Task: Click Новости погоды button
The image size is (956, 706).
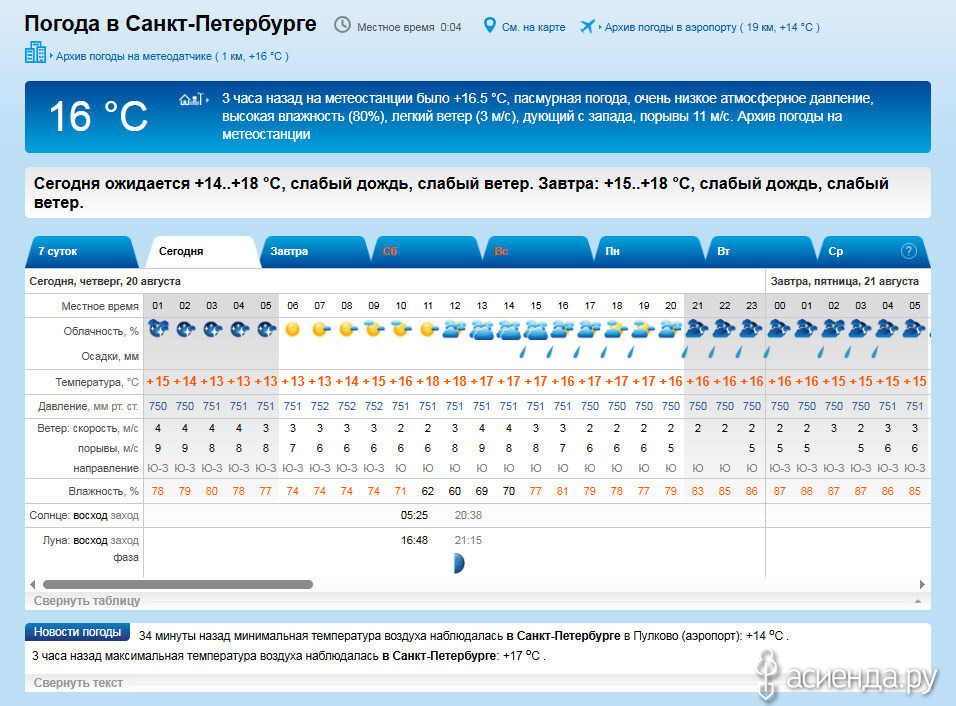Action: pos(77,632)
